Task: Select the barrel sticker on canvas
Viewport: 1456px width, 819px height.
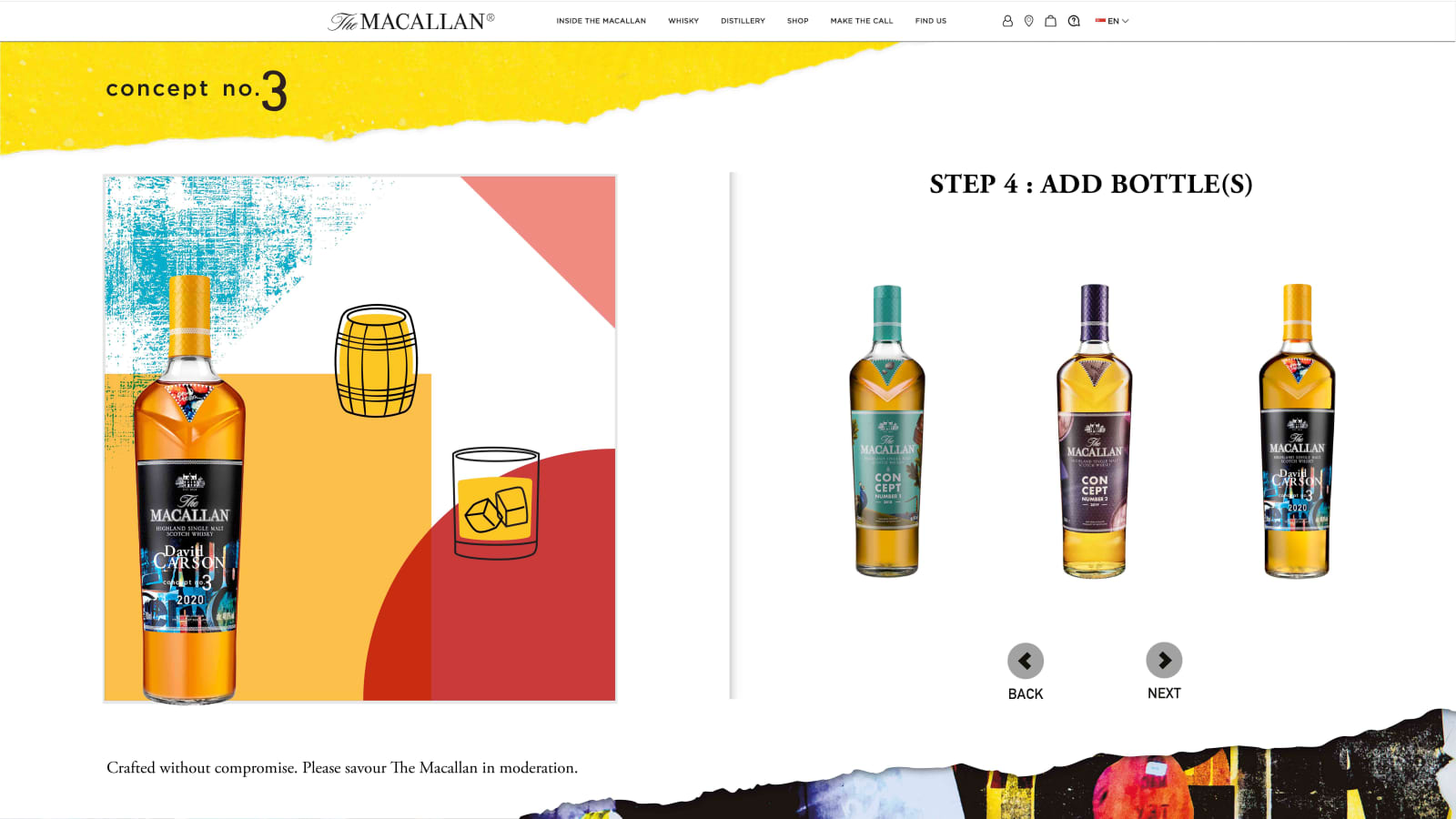Action: pyautogui.click(x=377, y=361)
